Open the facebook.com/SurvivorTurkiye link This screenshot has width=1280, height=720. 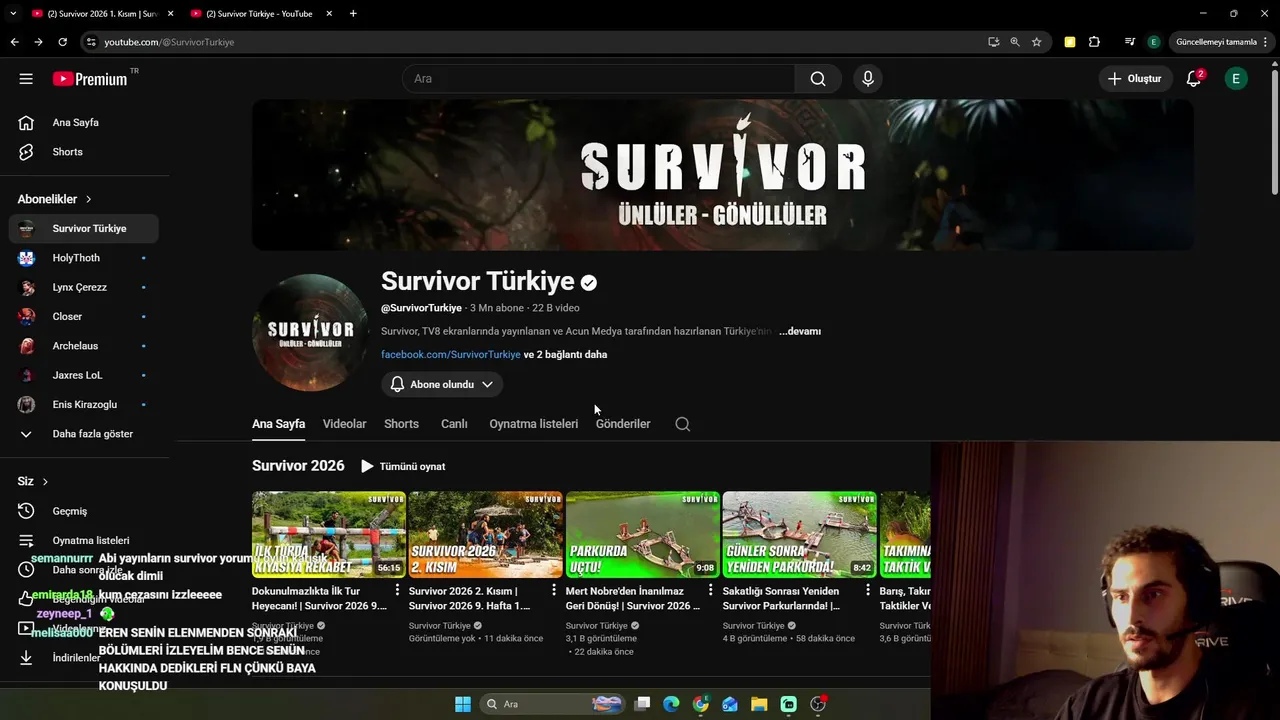coord(450,355)
